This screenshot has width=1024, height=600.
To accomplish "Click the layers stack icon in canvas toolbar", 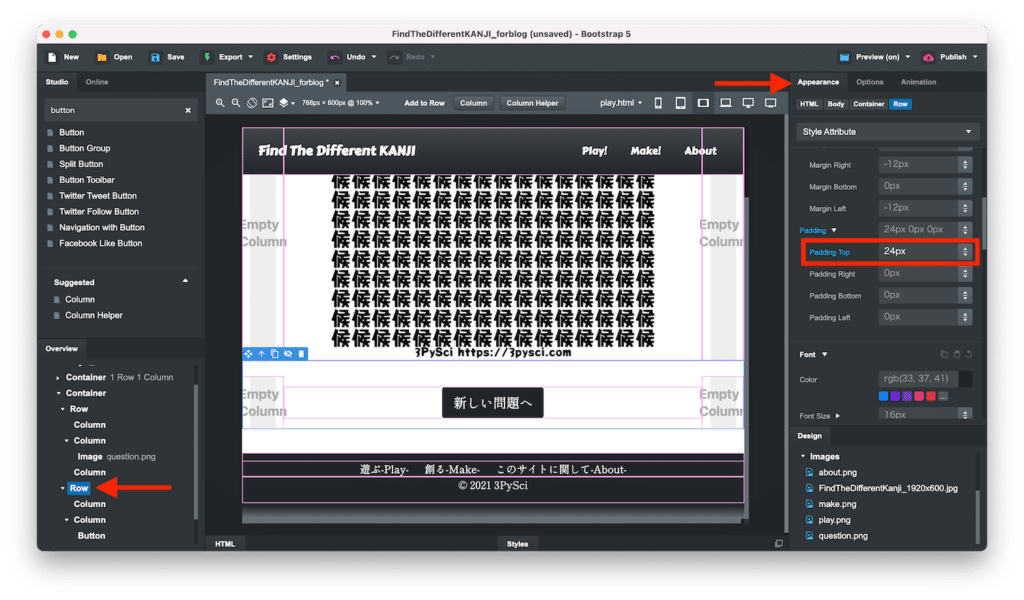I will (283, 103).
